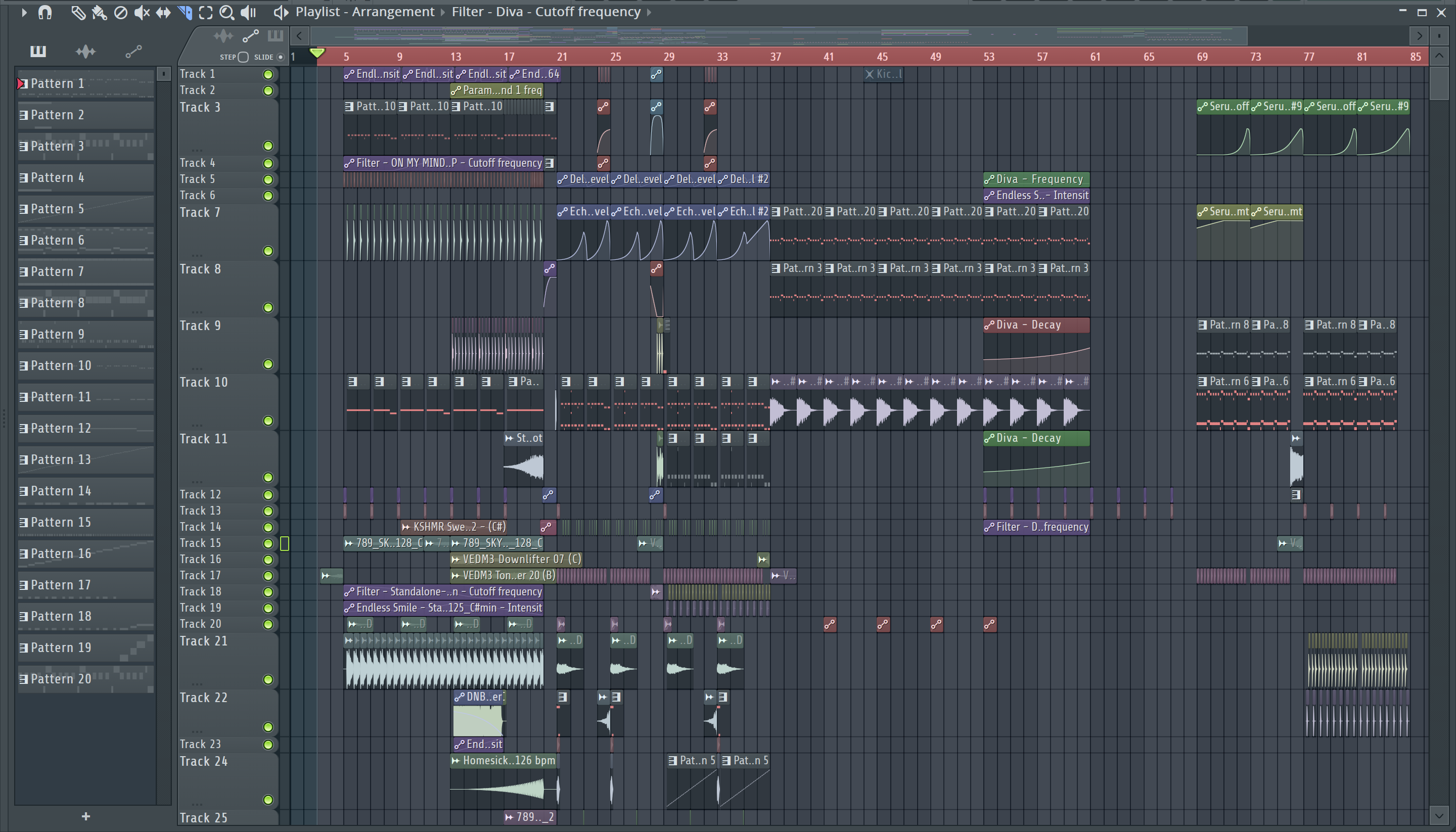Select the KSHMR Swe..2 - (C#) clip
The image size is (1456, 832).
click(x=453, y=527)
